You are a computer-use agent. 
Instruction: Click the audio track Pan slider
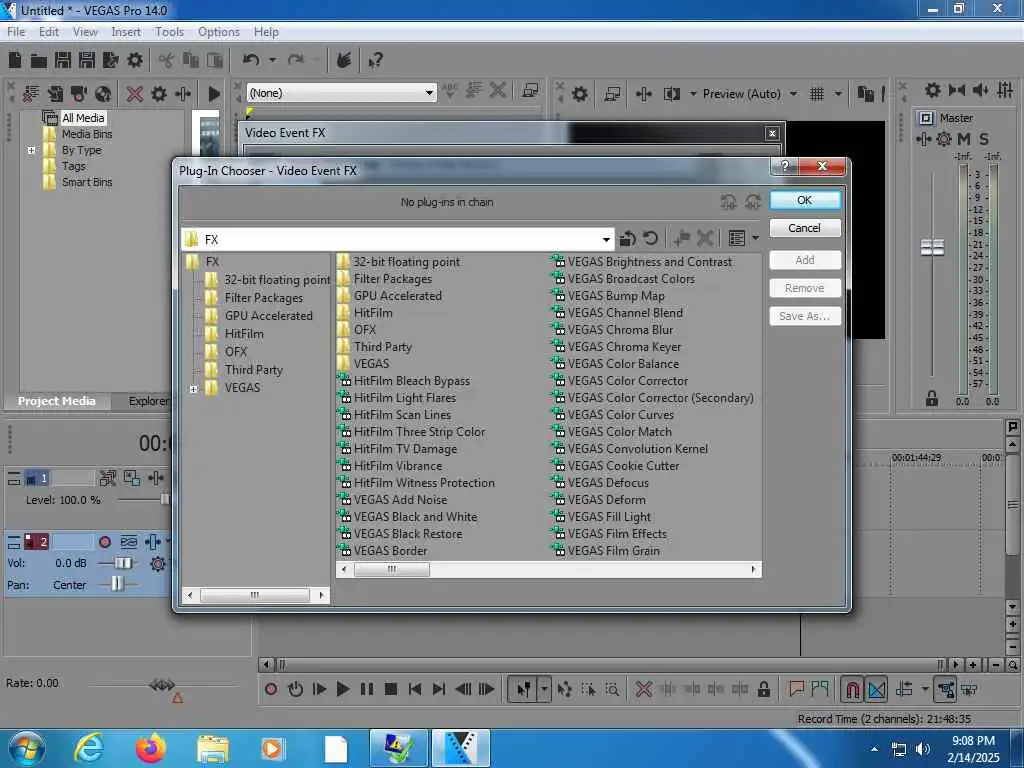[118, 584]
